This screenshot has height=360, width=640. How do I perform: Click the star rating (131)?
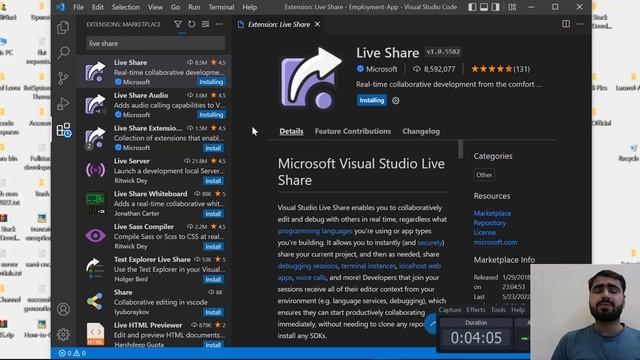point(500,69)
